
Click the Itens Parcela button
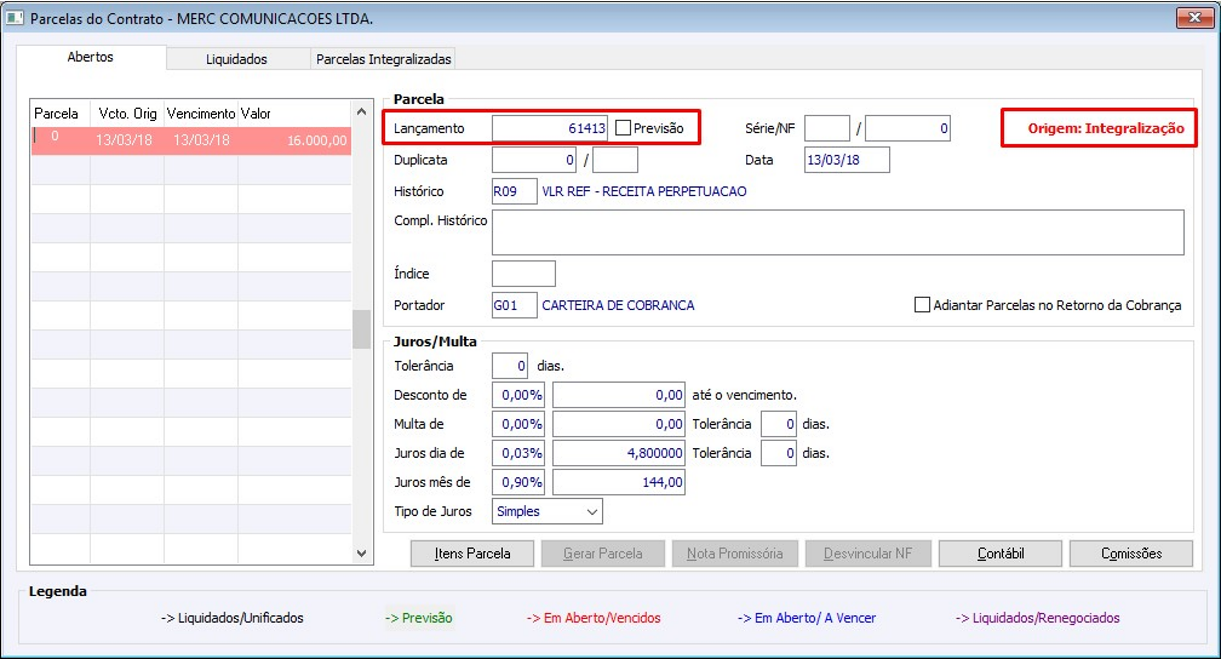tap(472, 553)
